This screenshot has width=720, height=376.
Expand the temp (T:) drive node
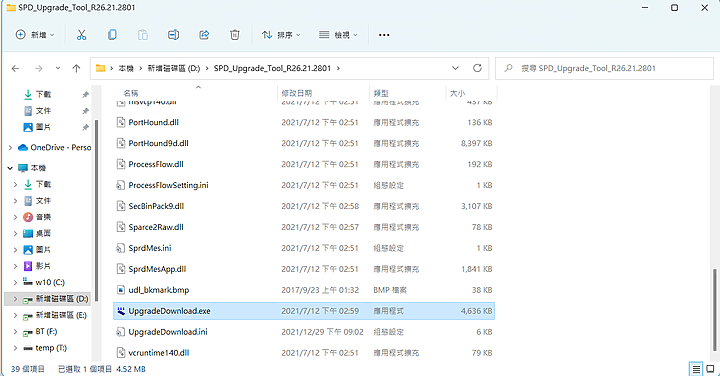[15, 348]
